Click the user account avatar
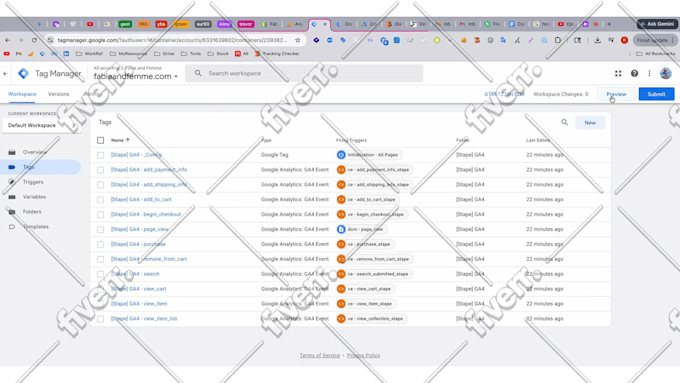Screen dimensions: 680x383 (x=666, y=73)
